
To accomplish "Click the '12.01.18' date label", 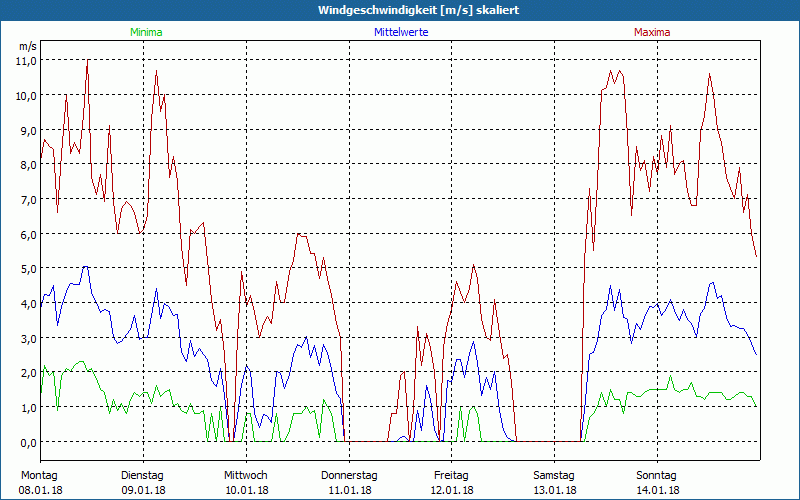I will coord(452,490).
